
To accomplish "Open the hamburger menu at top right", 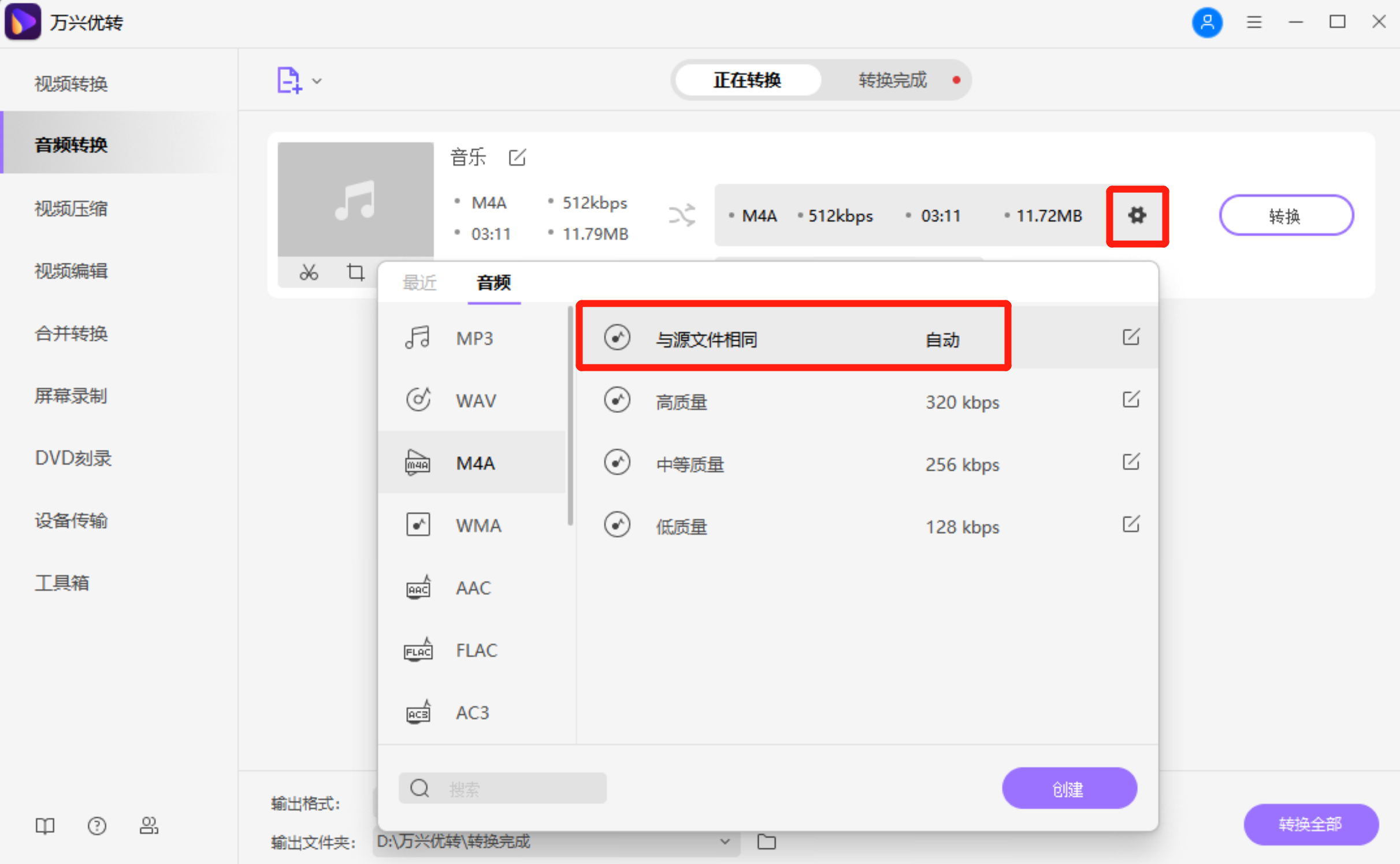I will coord(1254,22).
